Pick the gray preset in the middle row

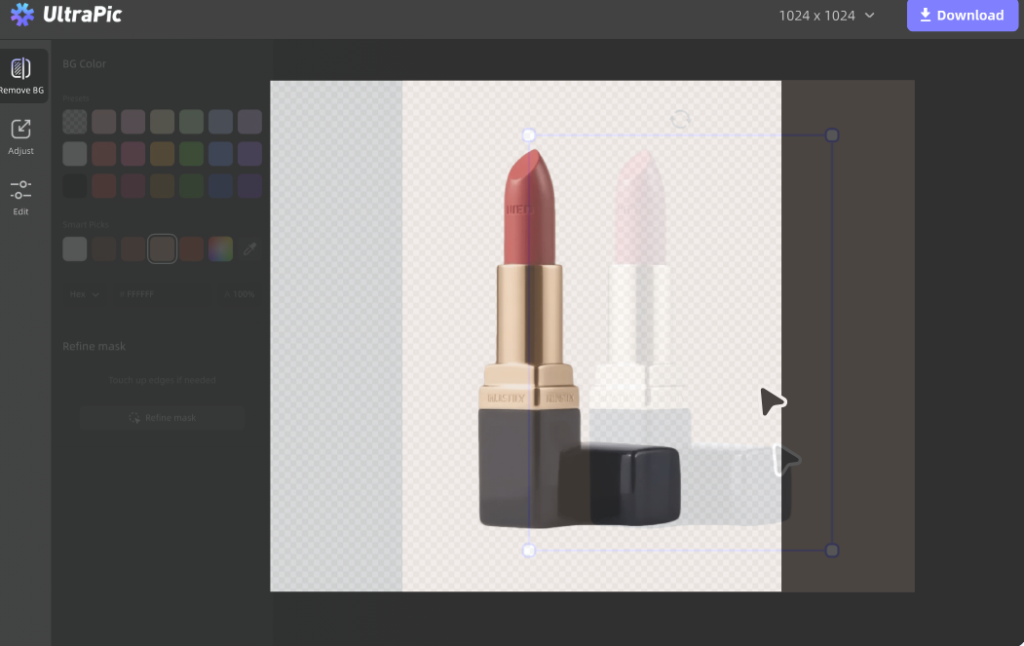pos(74,153)
